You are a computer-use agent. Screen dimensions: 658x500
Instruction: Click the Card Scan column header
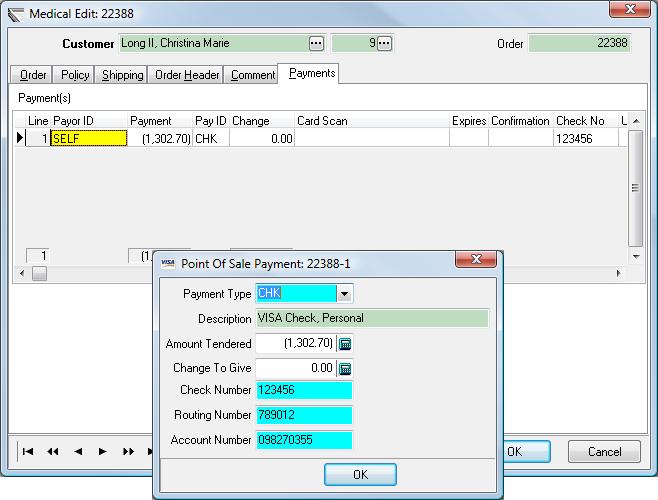(x=372, y=121)
